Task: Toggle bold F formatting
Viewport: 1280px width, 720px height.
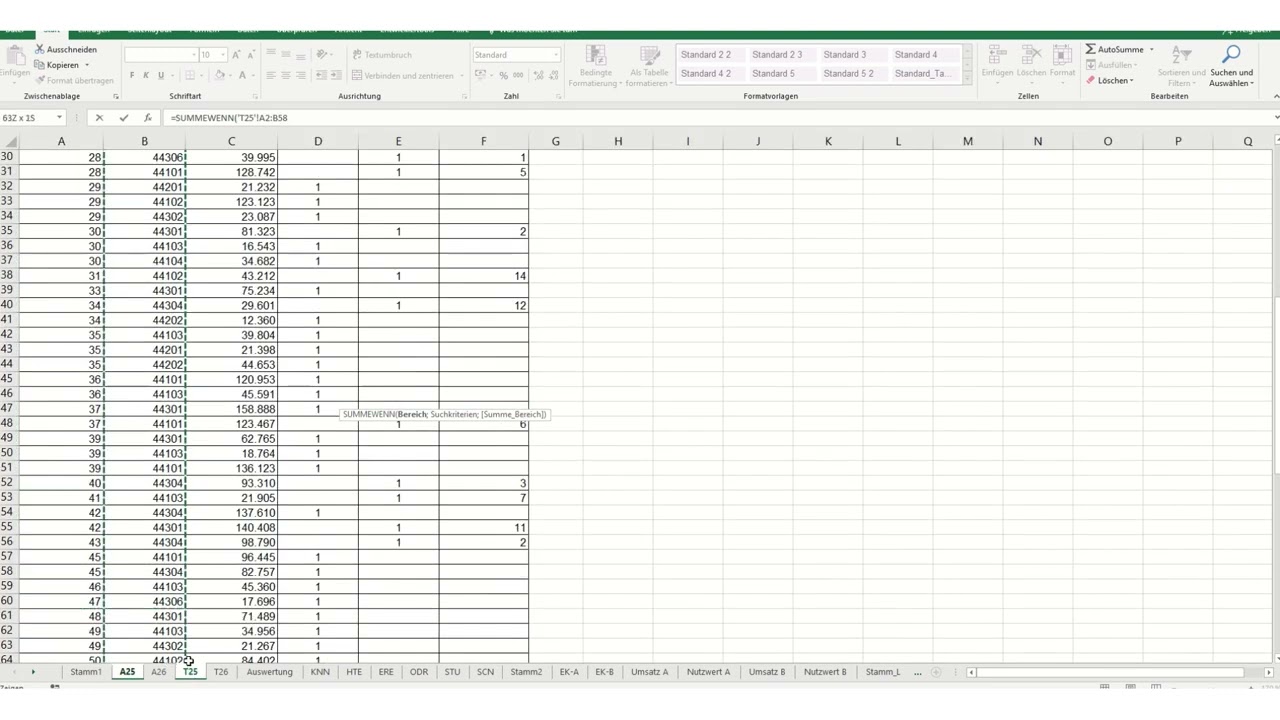Action: point(132,76)
